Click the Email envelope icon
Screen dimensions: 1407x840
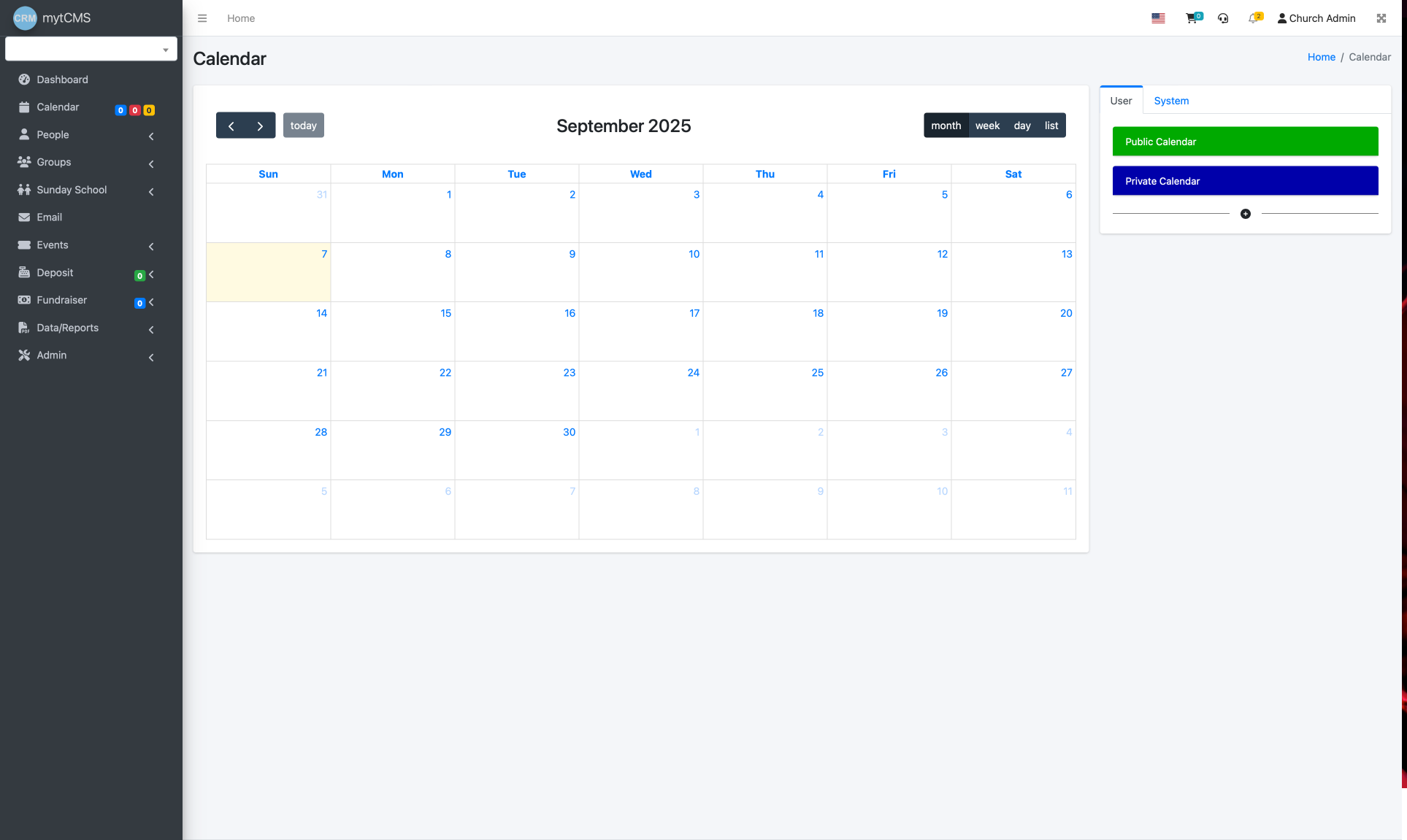pyautogui.click(x=24, y=217)
